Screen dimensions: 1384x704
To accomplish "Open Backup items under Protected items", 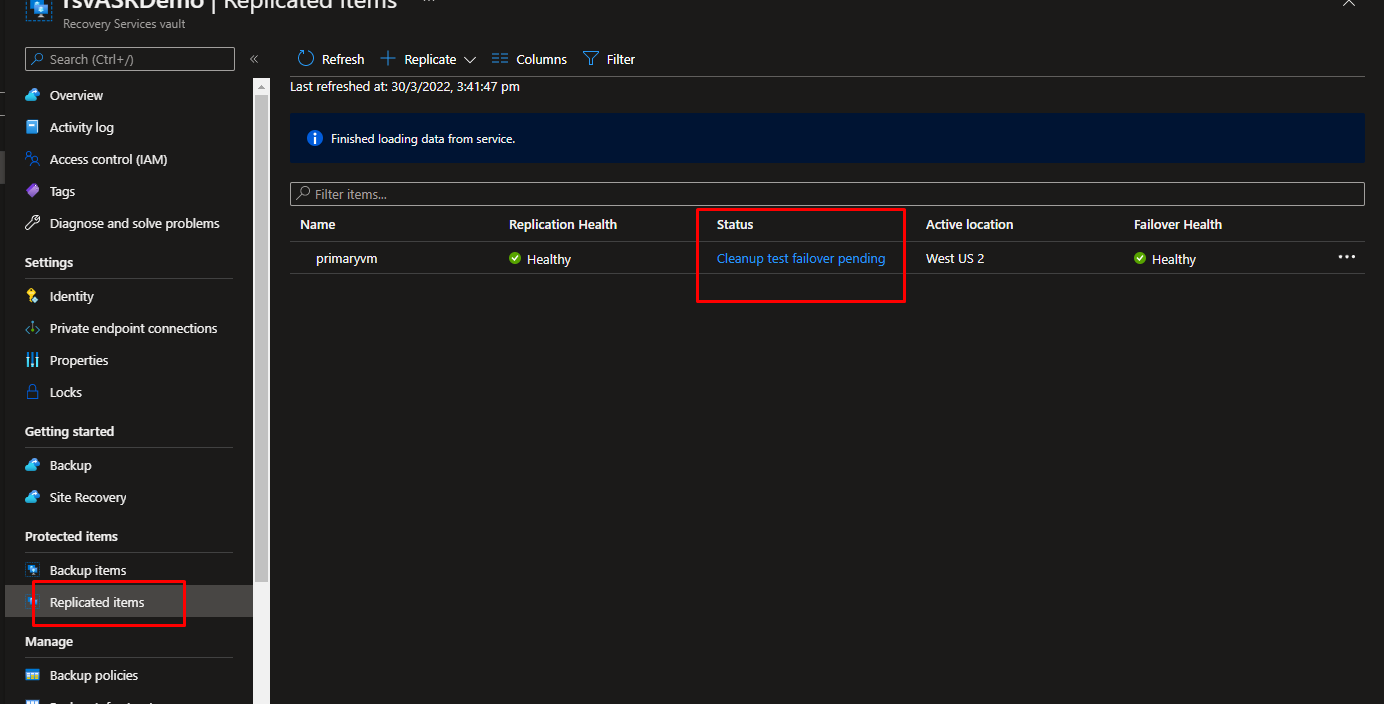I will (x=33, y=570).
